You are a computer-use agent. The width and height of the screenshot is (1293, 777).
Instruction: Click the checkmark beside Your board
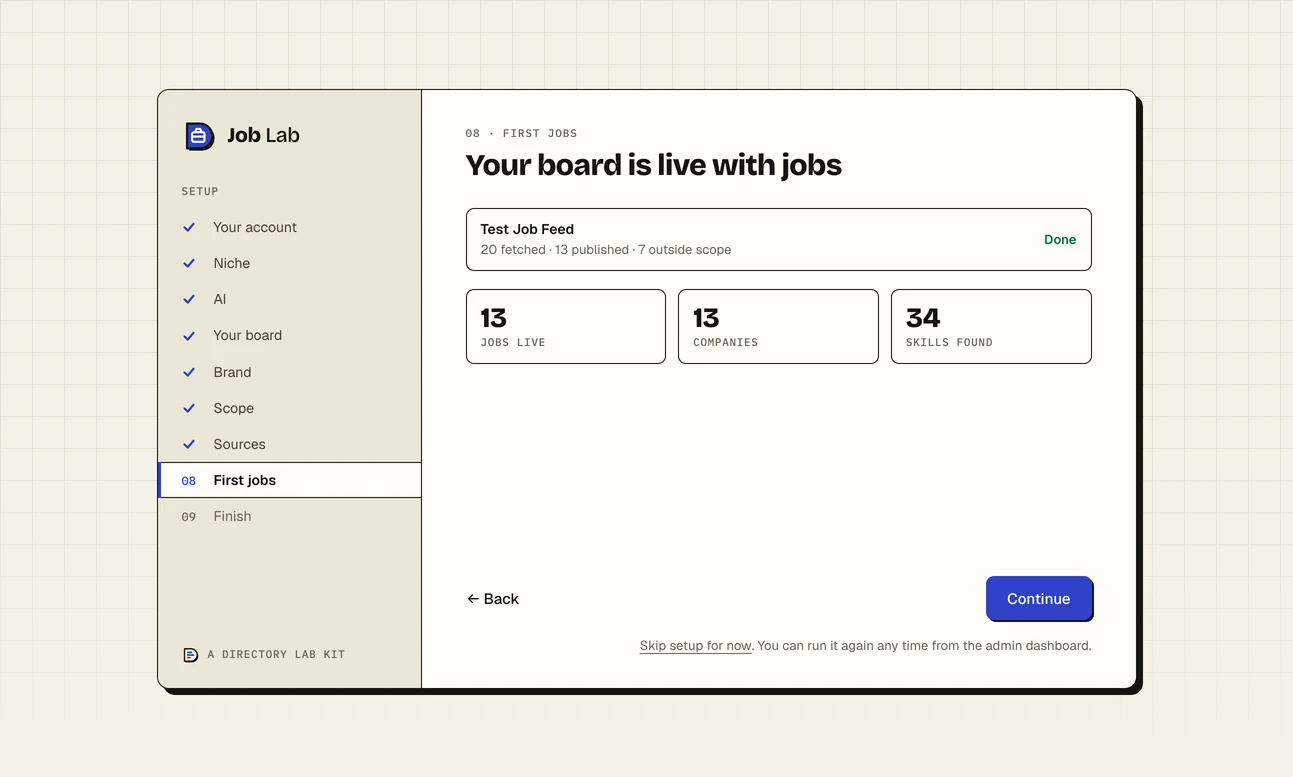(189, 336)
